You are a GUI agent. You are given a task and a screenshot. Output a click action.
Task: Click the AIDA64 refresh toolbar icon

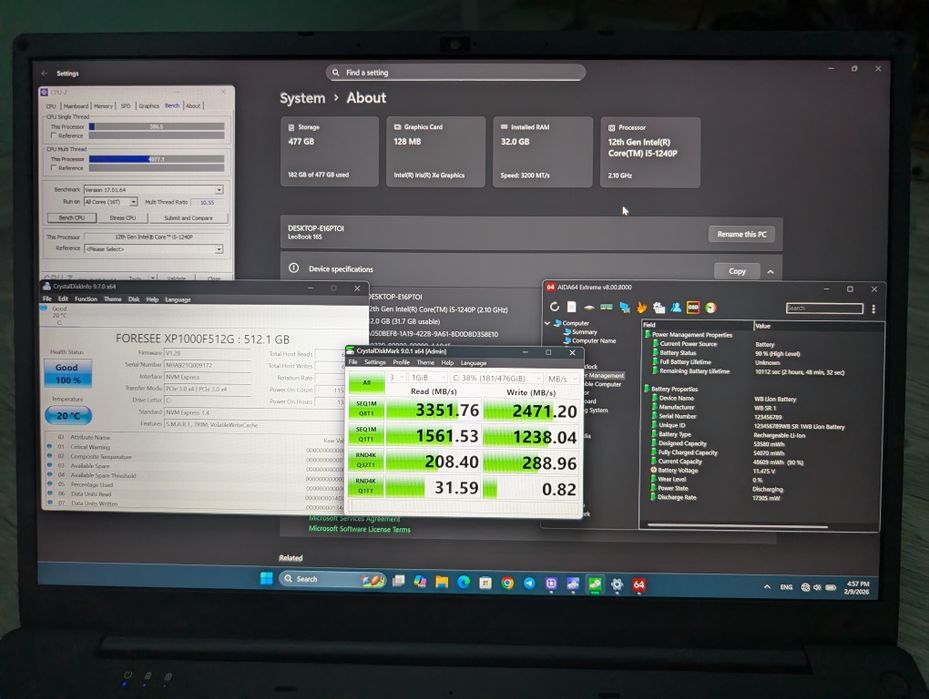(555, 307)
